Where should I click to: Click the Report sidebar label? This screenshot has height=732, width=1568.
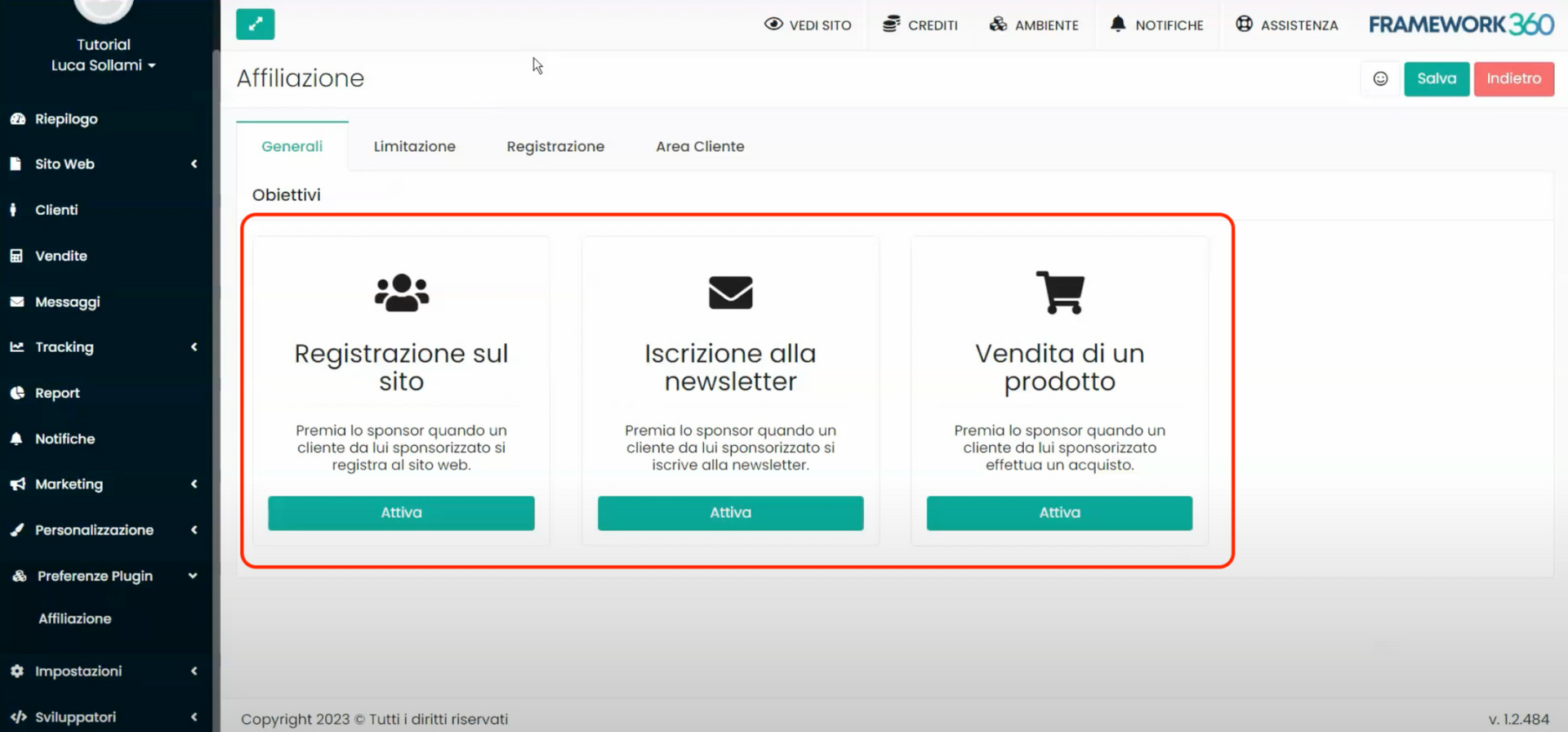click(x=57, y=393)
